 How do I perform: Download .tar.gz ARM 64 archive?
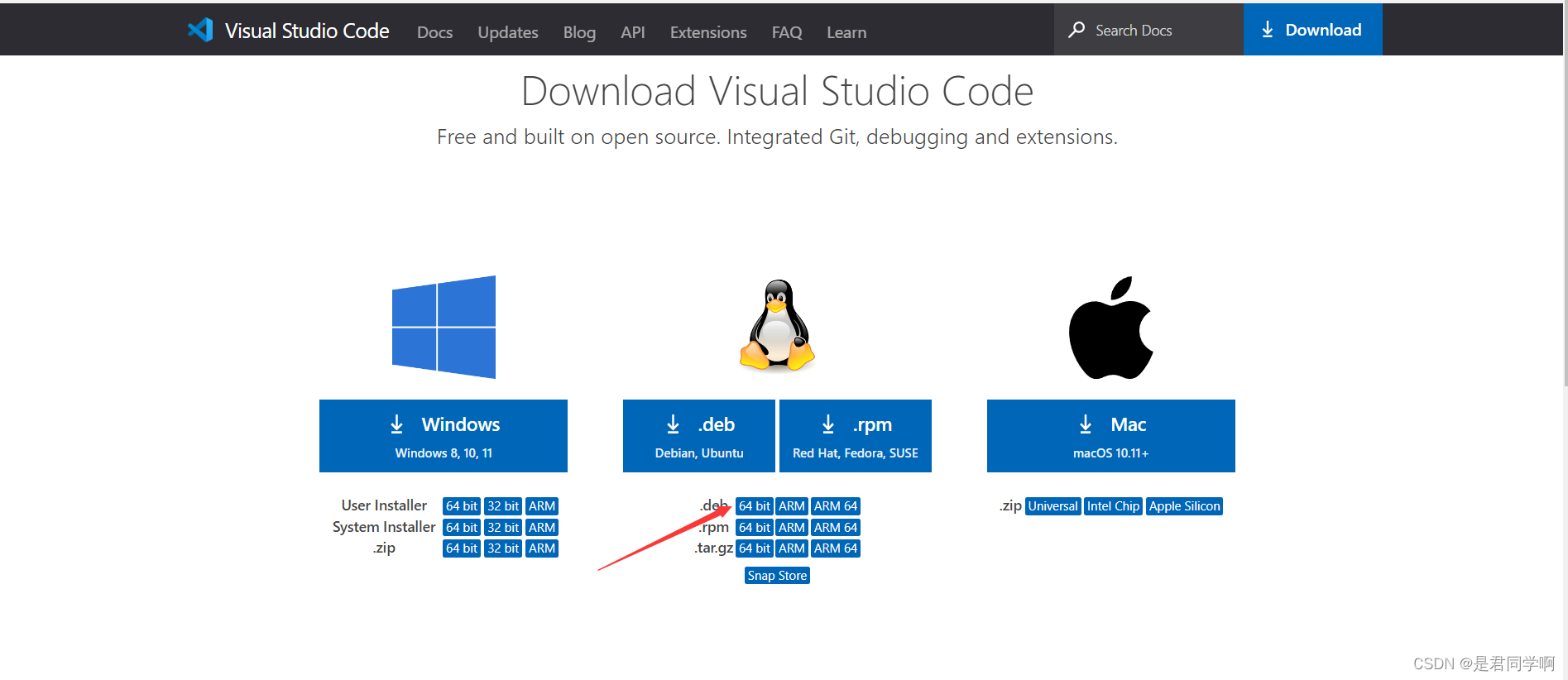836,548
